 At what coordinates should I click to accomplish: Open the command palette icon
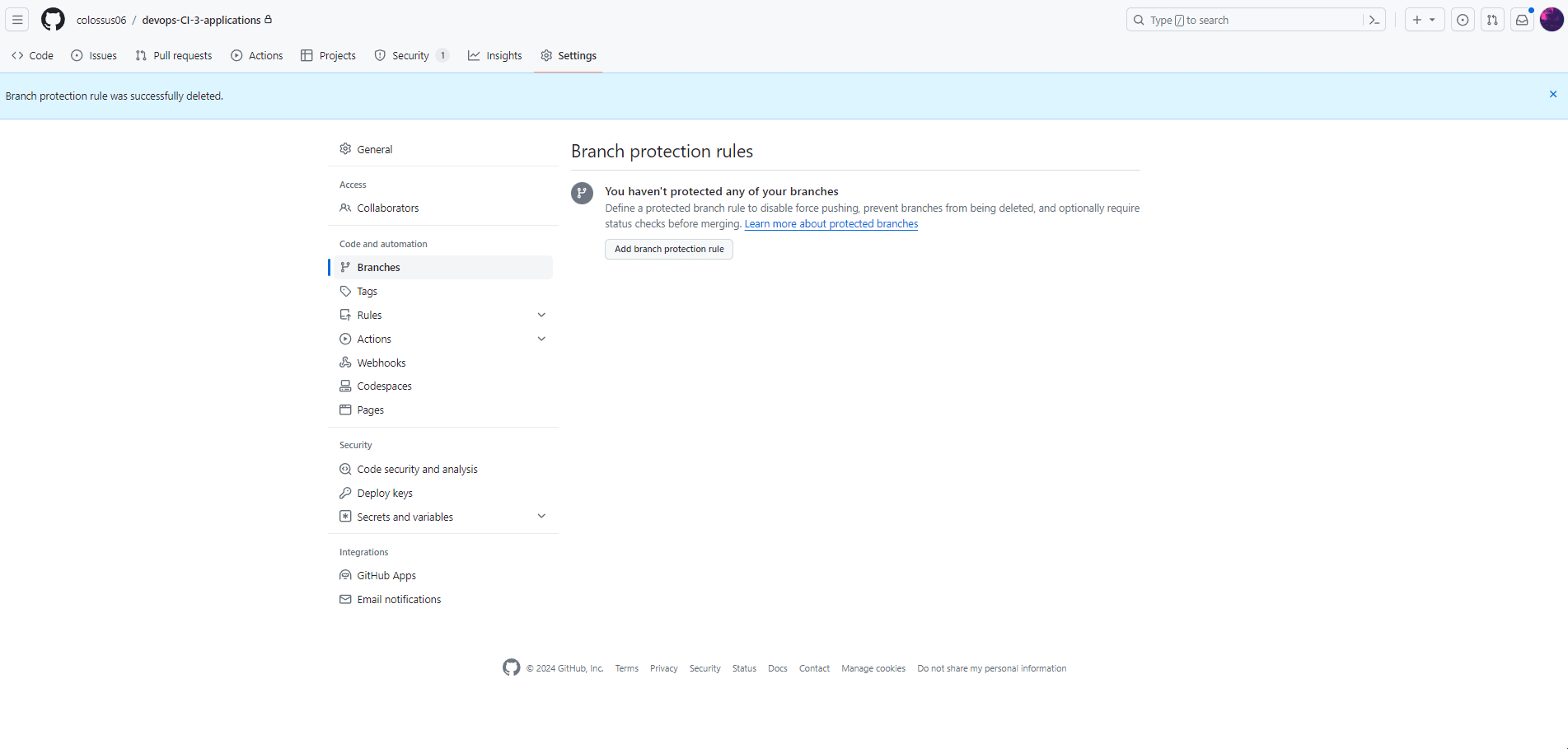coord(1374,20)
